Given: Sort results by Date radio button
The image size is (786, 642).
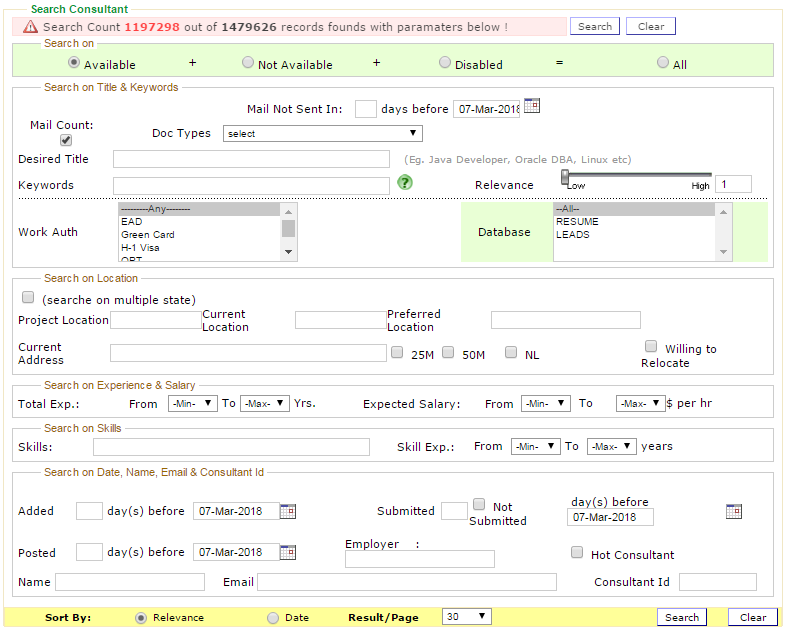Looking at the screenshot, I should [273, 618].
